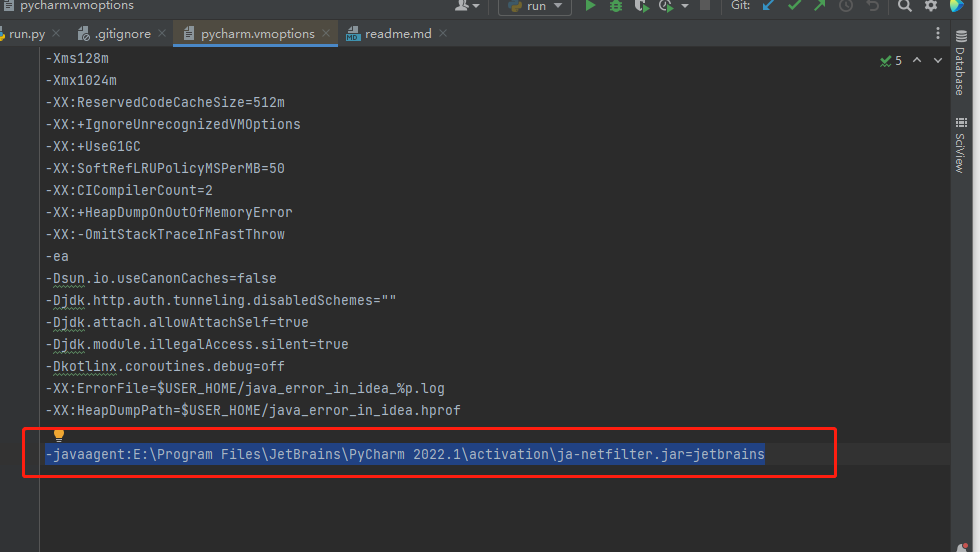Click the useCanonCaches=false line
Viewport: 980px width, 552px height.
(161, 278)
